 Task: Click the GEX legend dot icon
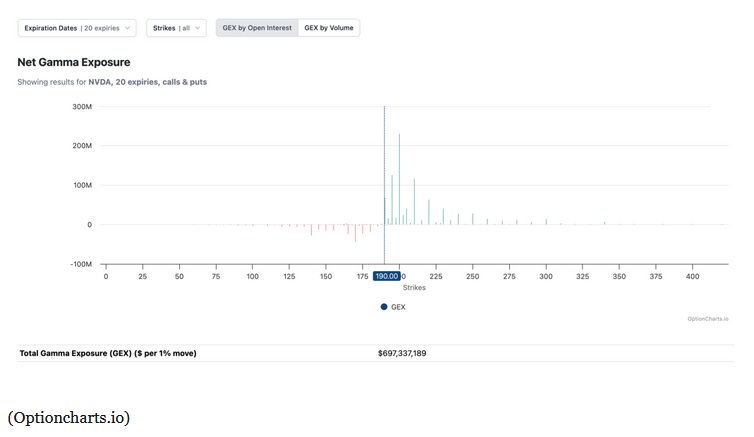pyautogui.click(x=383, y=307)
